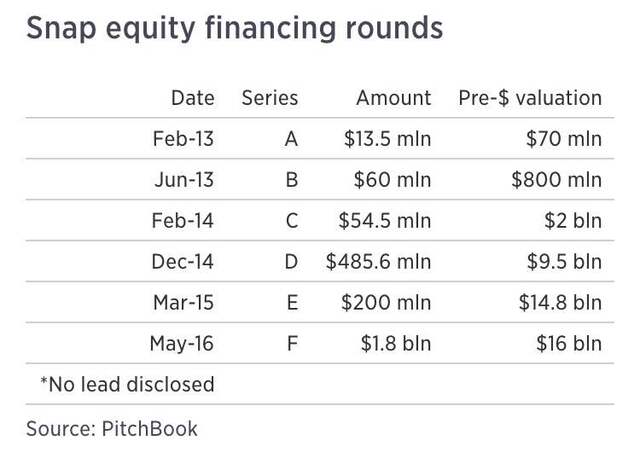
Task: Click the 'Snap equity financing rounds' title
Action: coord(234,29)
